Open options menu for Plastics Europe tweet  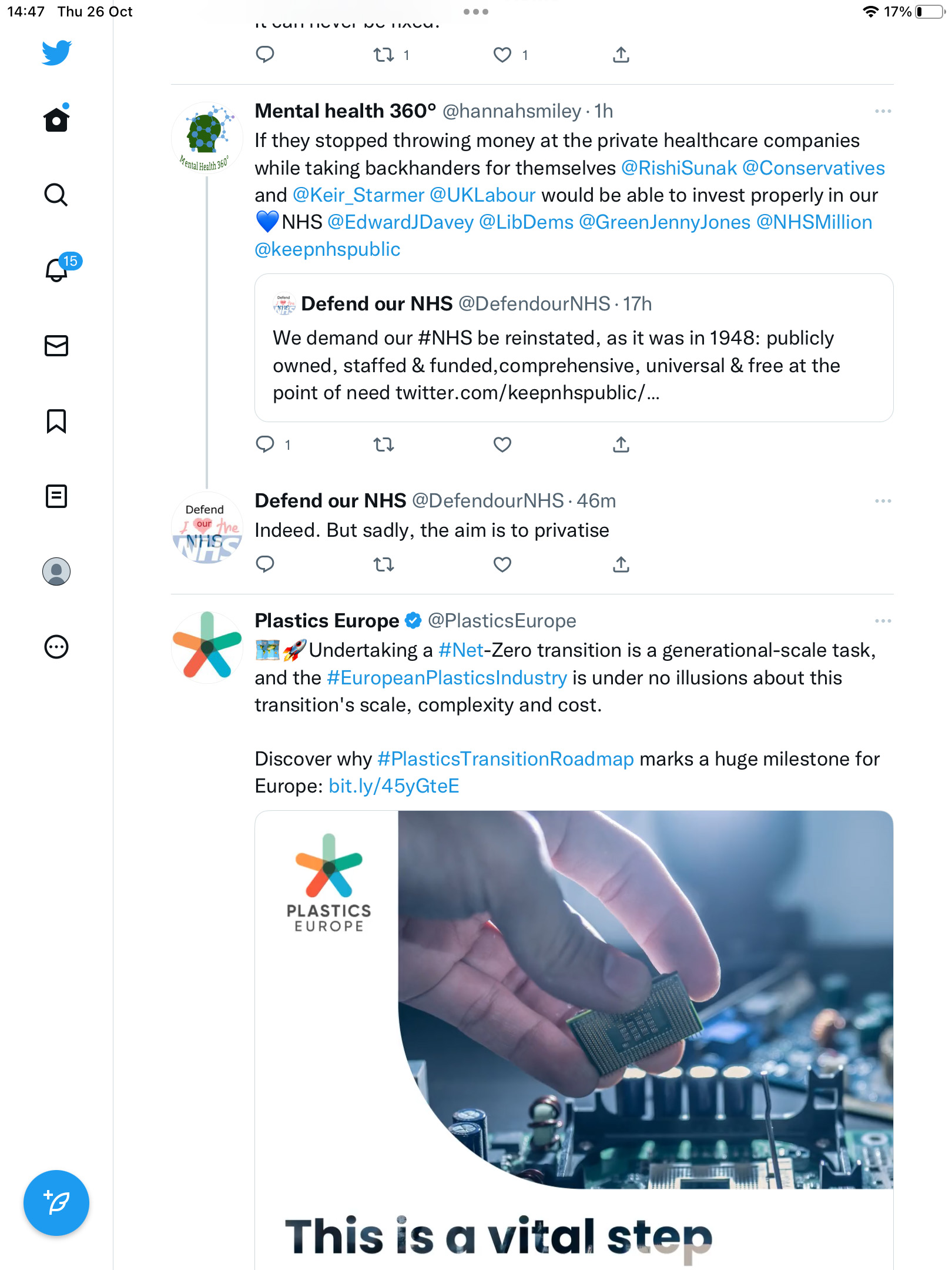(883, 621)
